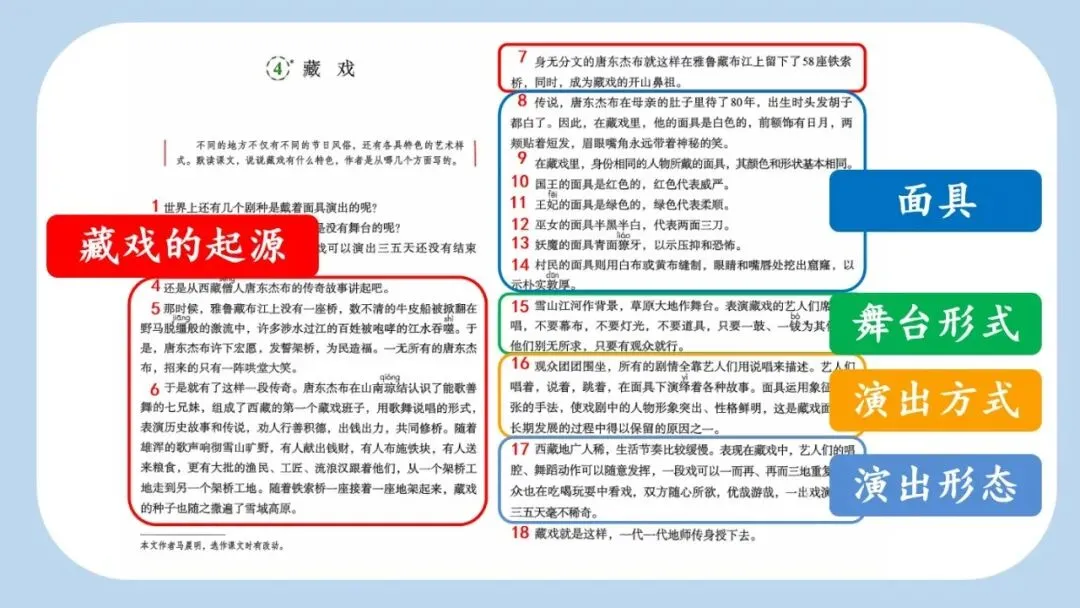The width and height of the screenshot is (1080, 608).
Task: Click the line beginning 观众团团围坐
Action: click(x=694, y=366)
